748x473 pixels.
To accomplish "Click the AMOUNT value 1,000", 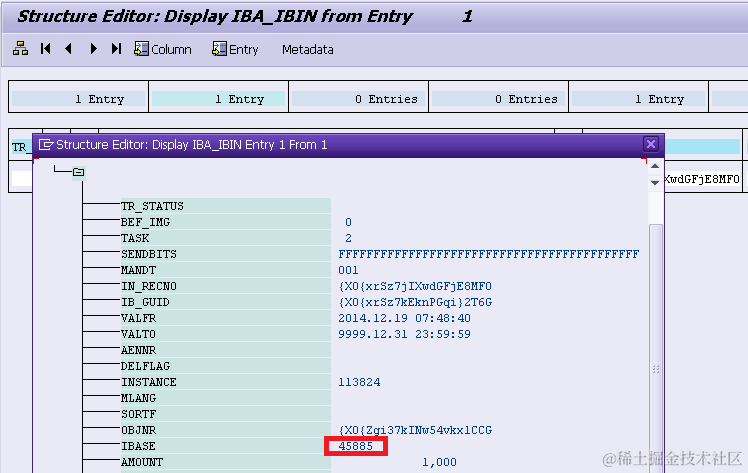I will [x=439, y=462].
